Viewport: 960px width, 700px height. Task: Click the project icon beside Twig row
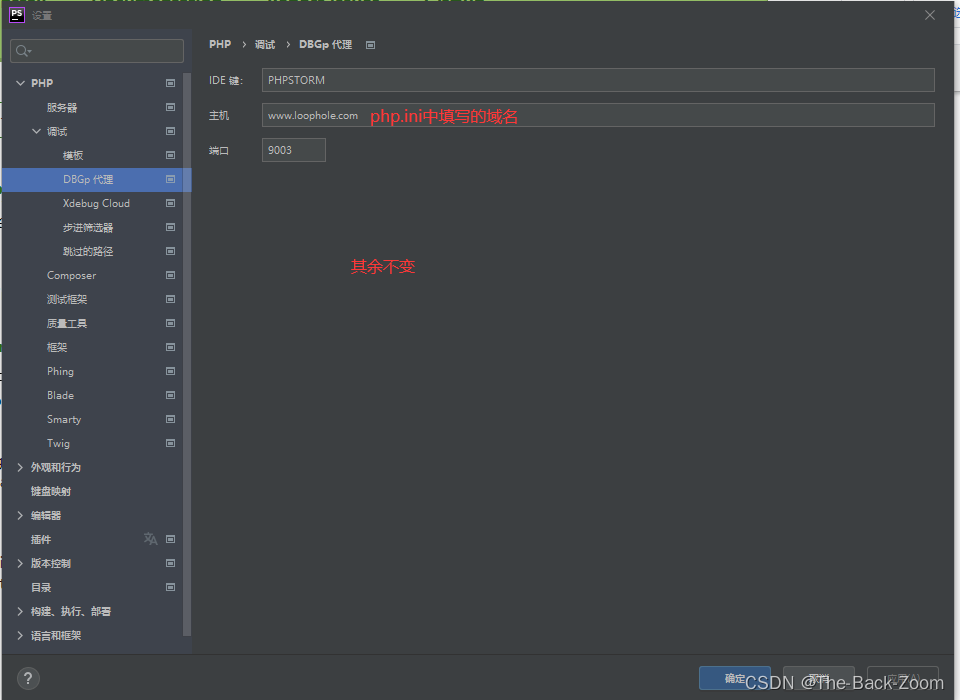(x=170, y=443)
